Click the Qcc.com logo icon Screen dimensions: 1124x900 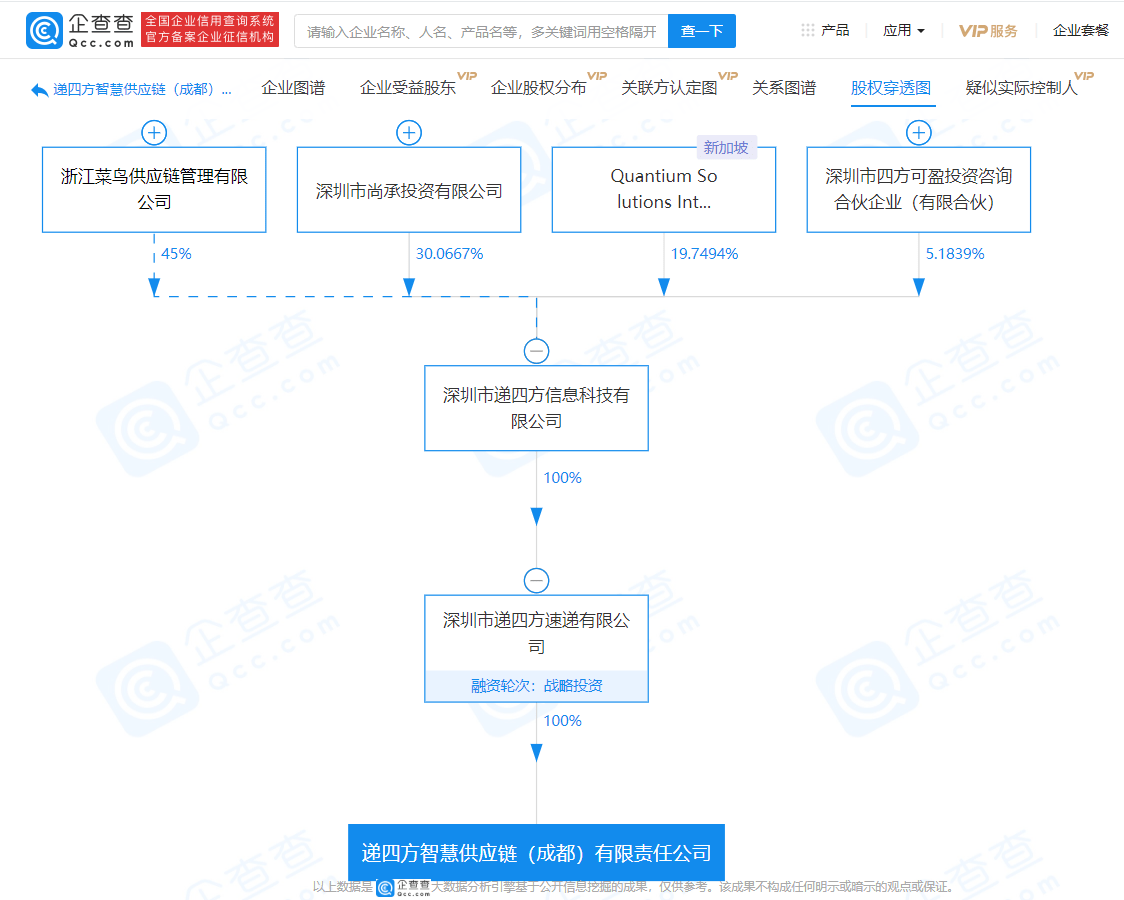[44, 31]
